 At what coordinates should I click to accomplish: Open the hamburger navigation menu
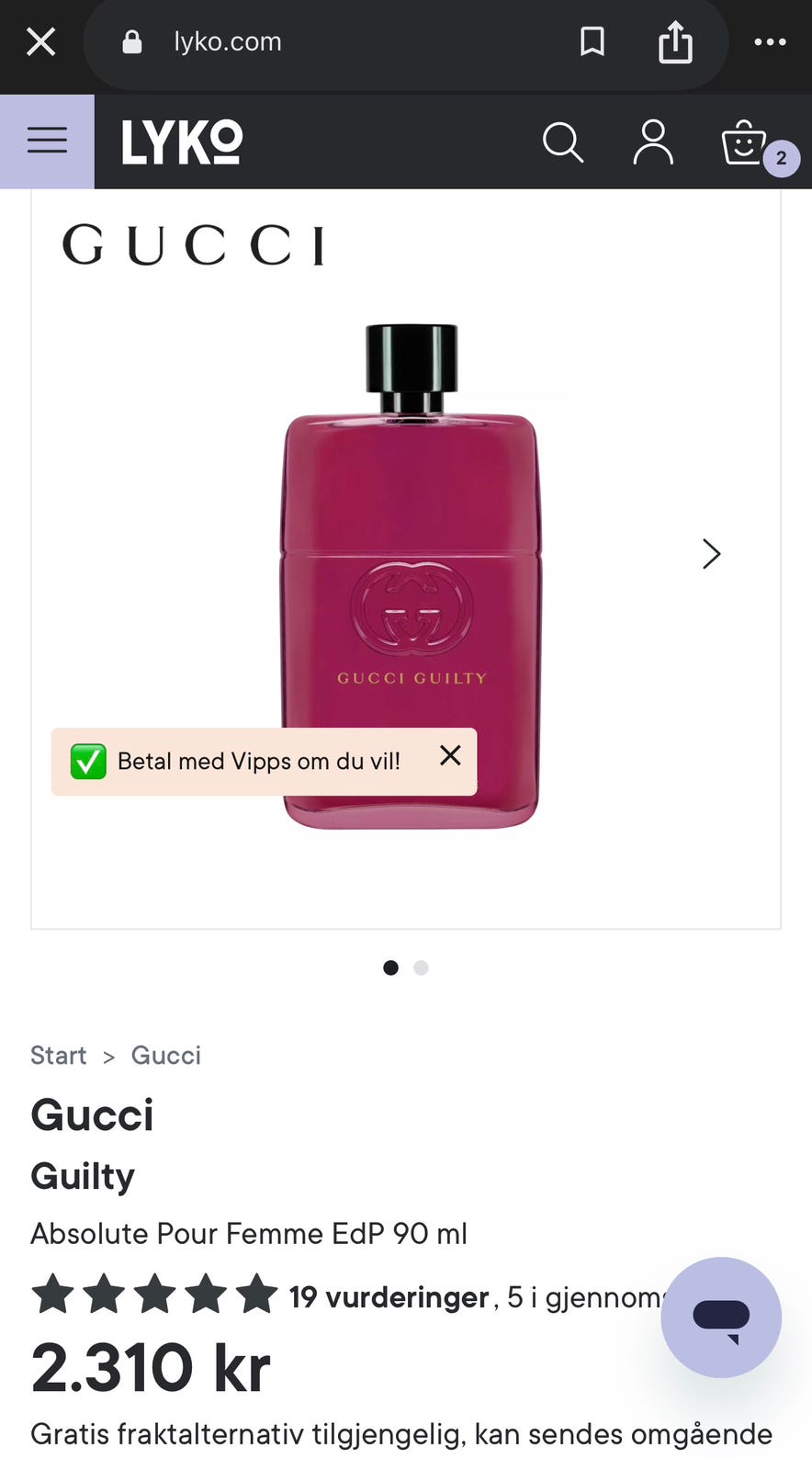tap(47, 141)
